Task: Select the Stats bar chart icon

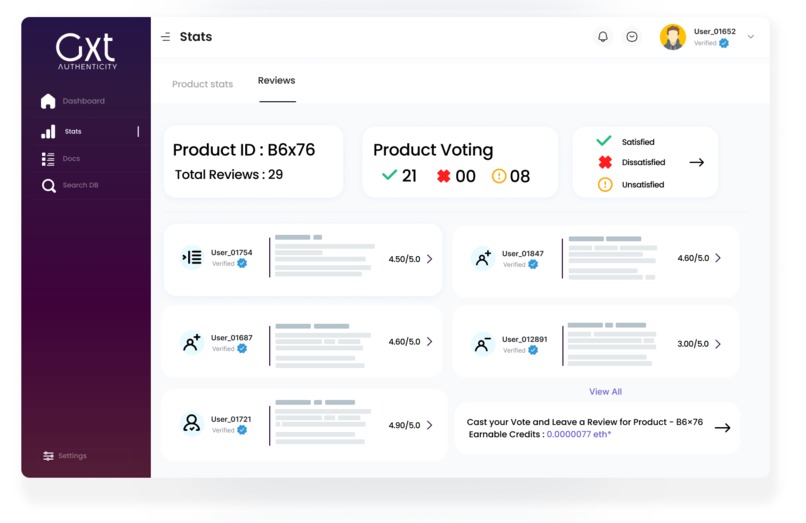Action: (x=48, y=131)
